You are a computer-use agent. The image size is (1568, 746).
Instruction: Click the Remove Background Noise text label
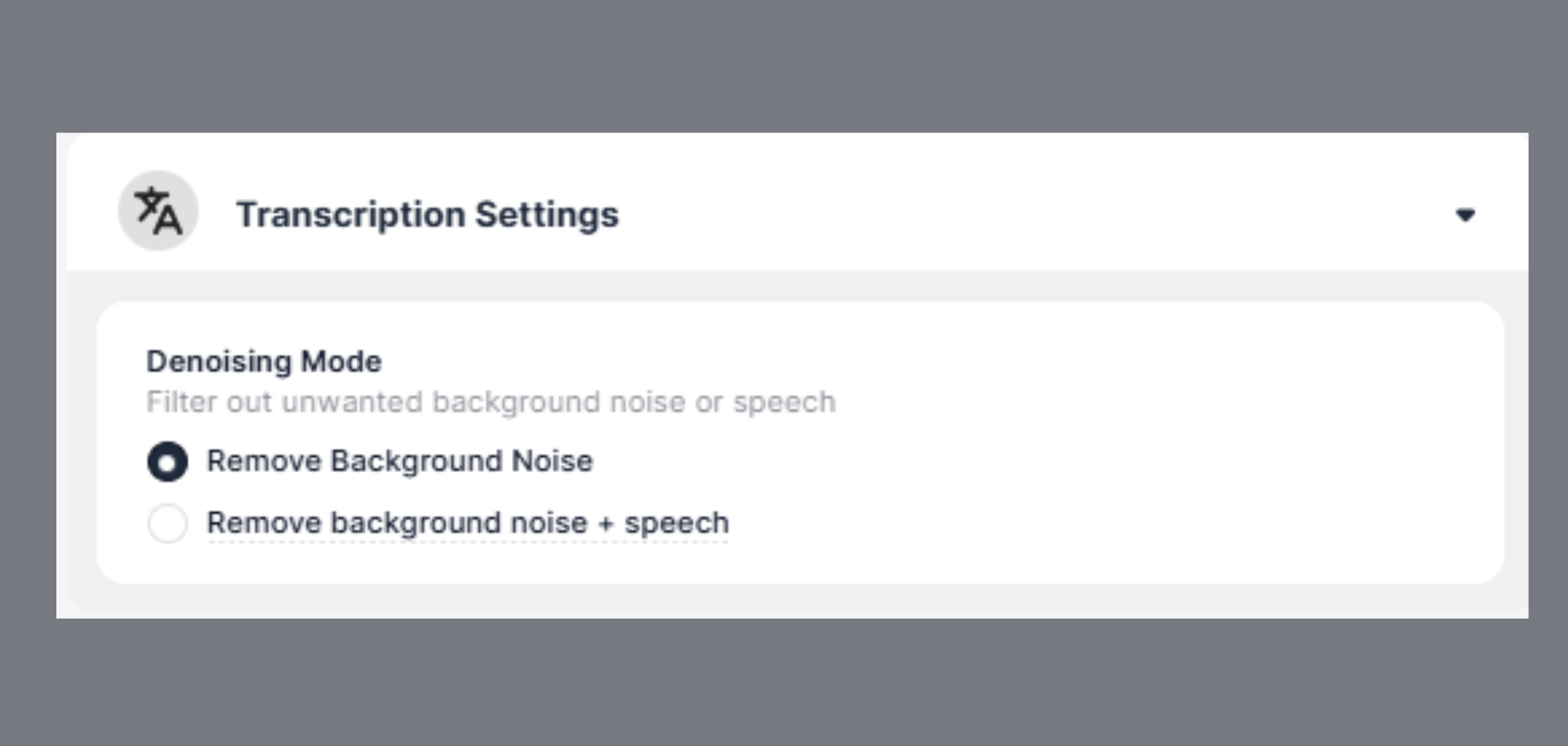400,461
